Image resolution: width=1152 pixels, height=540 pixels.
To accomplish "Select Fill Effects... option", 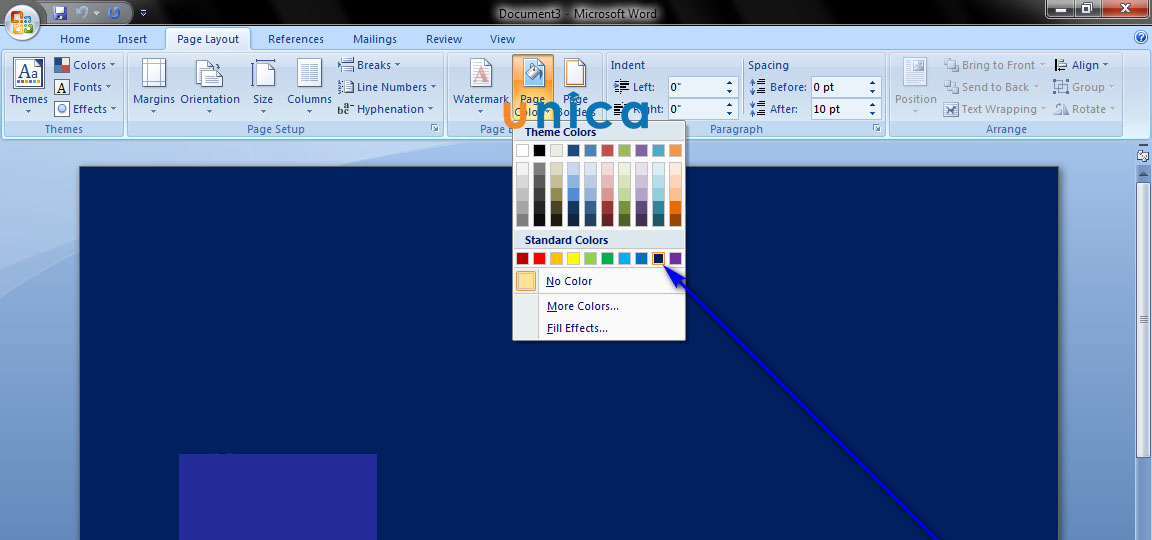I will (x=577, y=328).
